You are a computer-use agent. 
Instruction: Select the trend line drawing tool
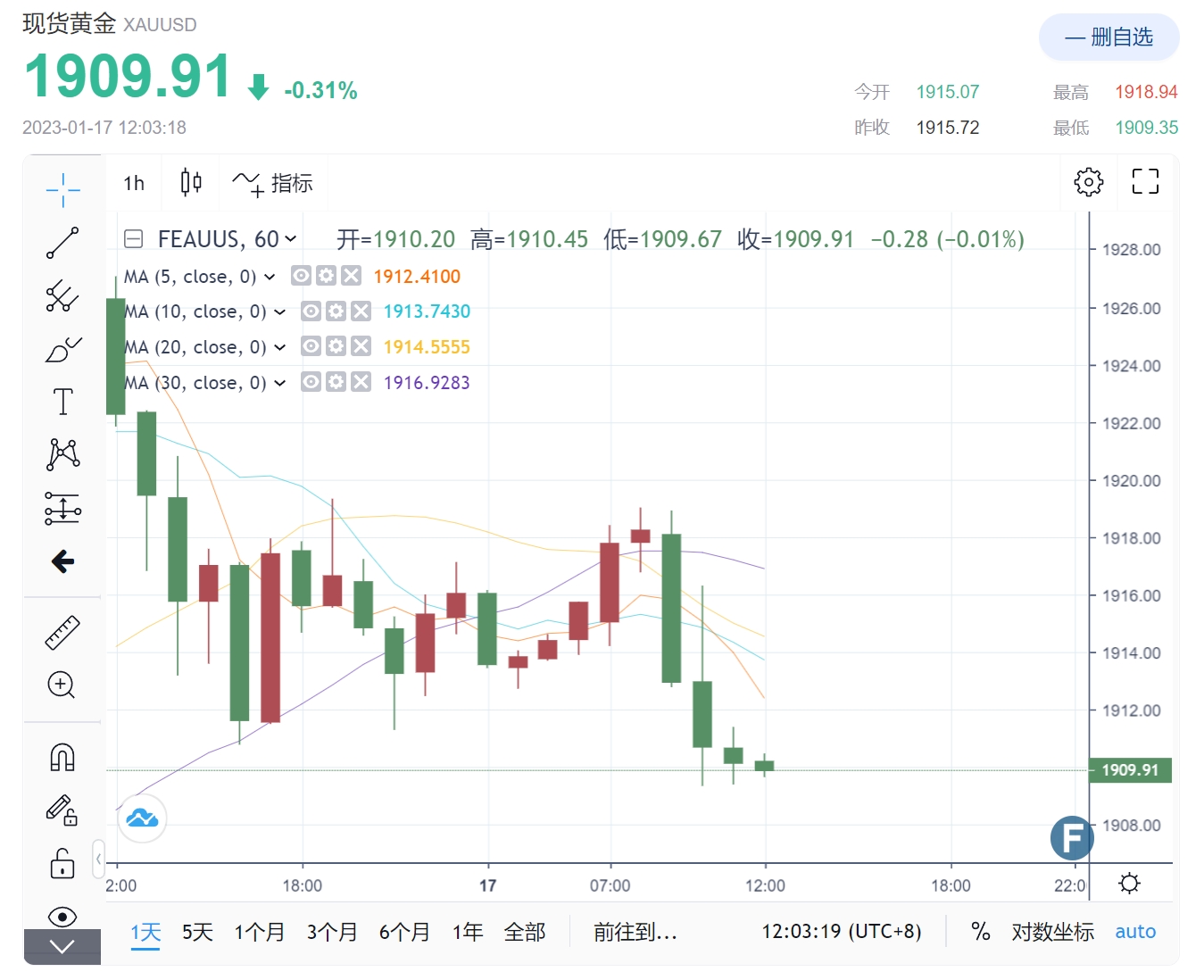point(62,243)
